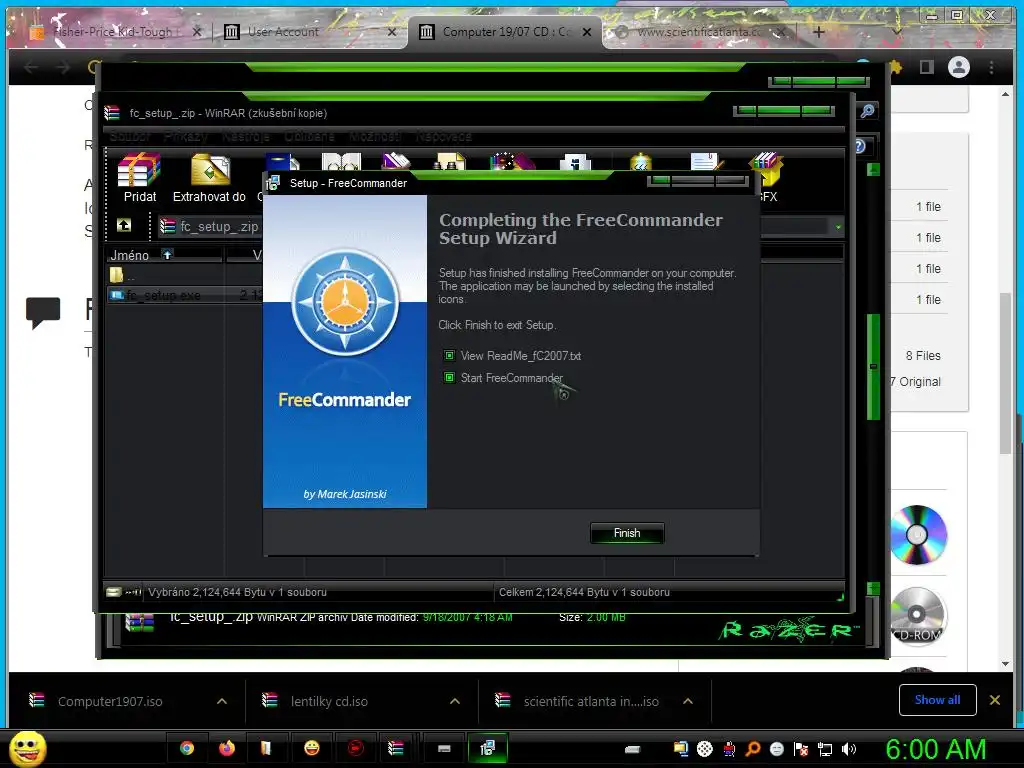Click the CD-ROM disc thumbnail on page
Viewport: 1024px width, 768px height.
pyautogui.click(x=917, y=616)
